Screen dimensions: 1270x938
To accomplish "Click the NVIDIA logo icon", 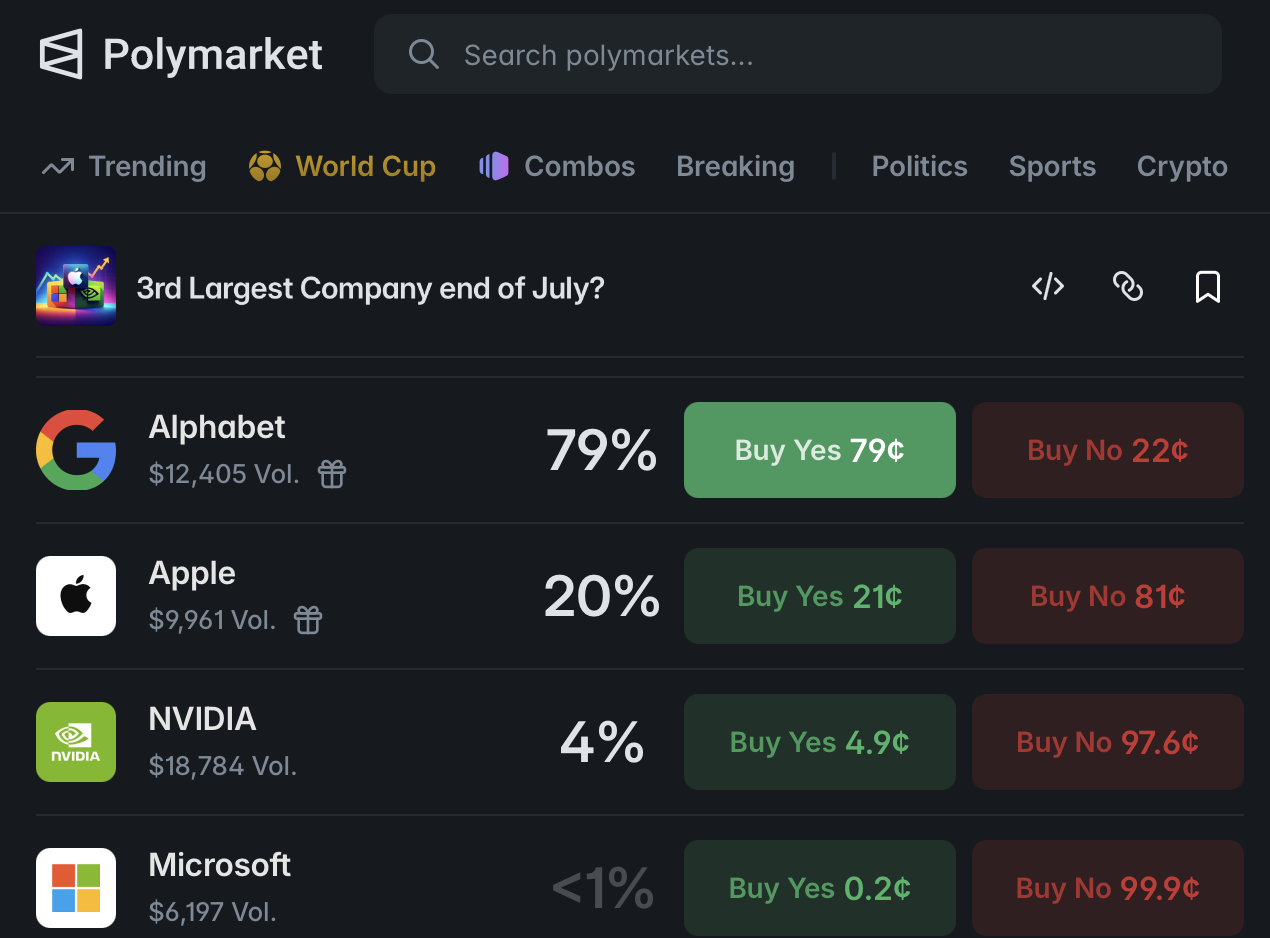I will coord(76,742).
